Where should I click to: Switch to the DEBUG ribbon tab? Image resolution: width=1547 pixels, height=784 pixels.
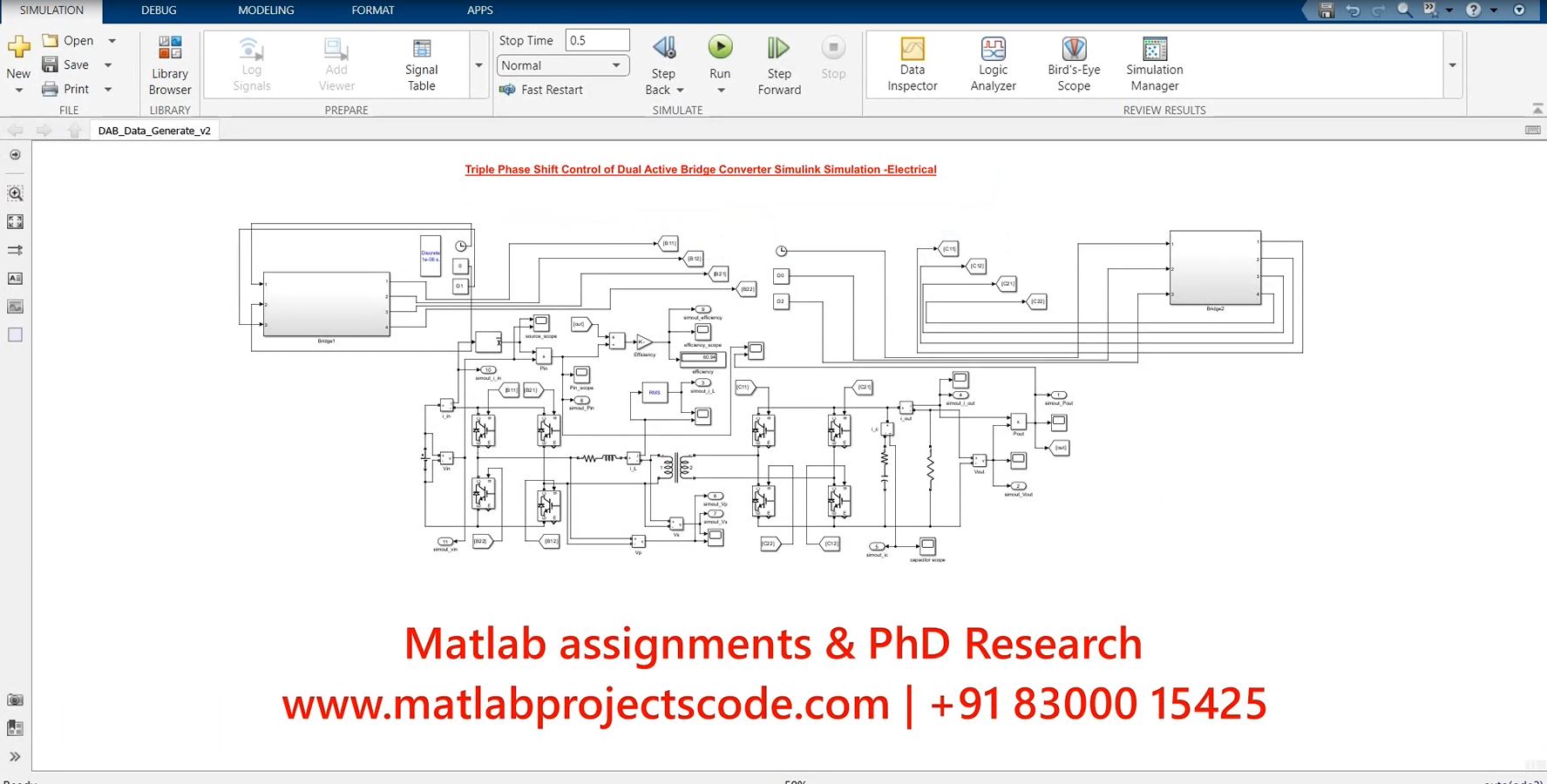pos(159,10)
